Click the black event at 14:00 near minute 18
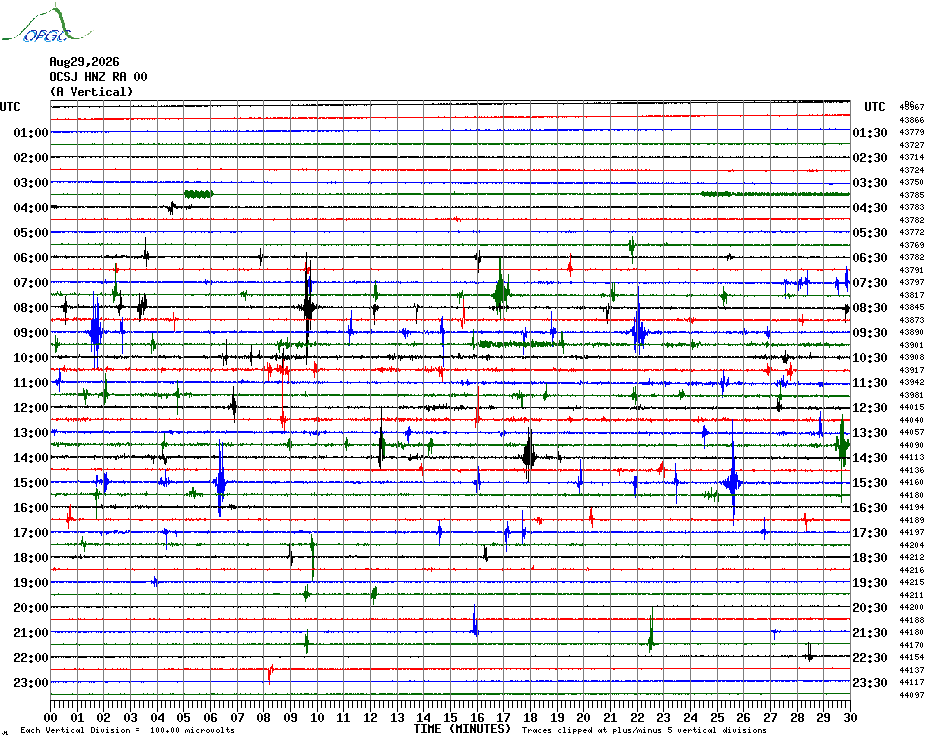Viewport: 930px width, 744px height. (x=529, y=456)
